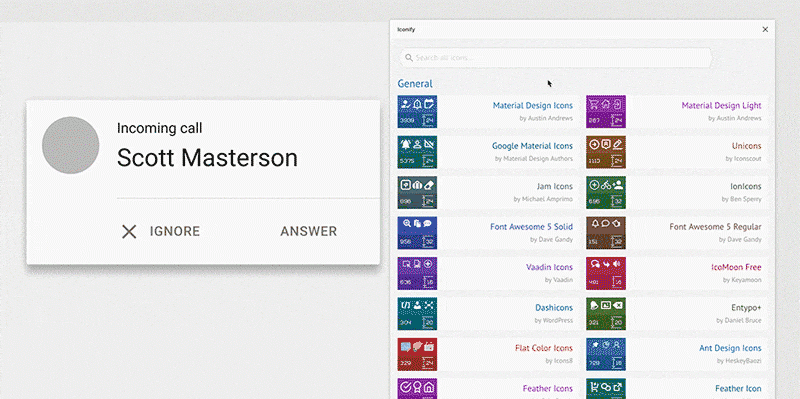This screenshot has height=399, width=800.
Task: Open the Font Awesome 5 Solid thumbnail
Action: point(417,233)
